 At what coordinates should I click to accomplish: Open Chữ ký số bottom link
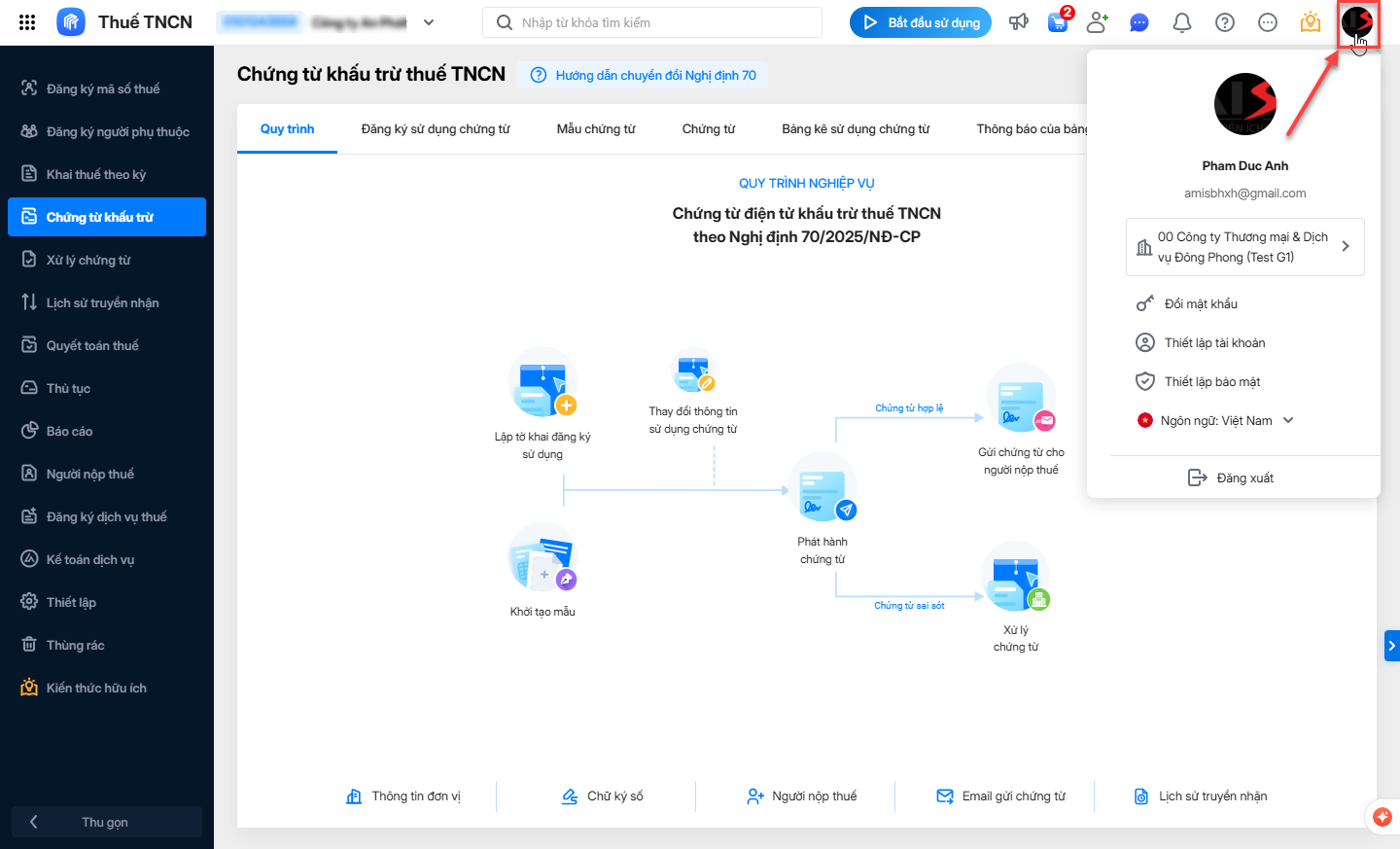pos(603,796)
